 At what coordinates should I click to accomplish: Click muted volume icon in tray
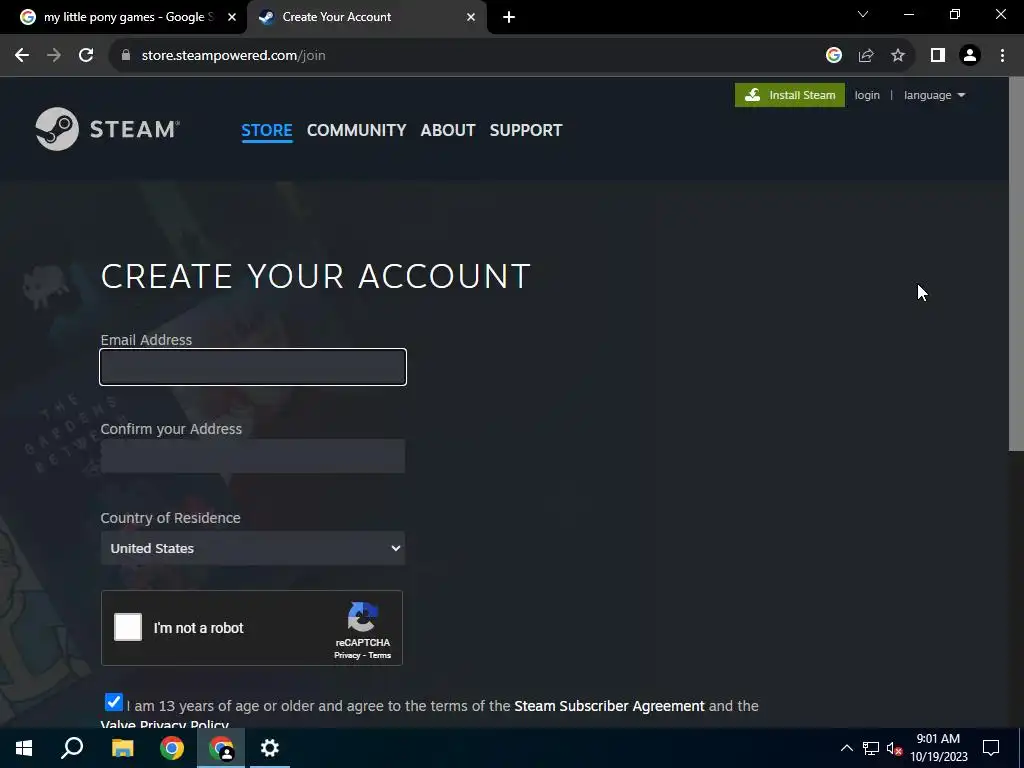tap(894, 748)
